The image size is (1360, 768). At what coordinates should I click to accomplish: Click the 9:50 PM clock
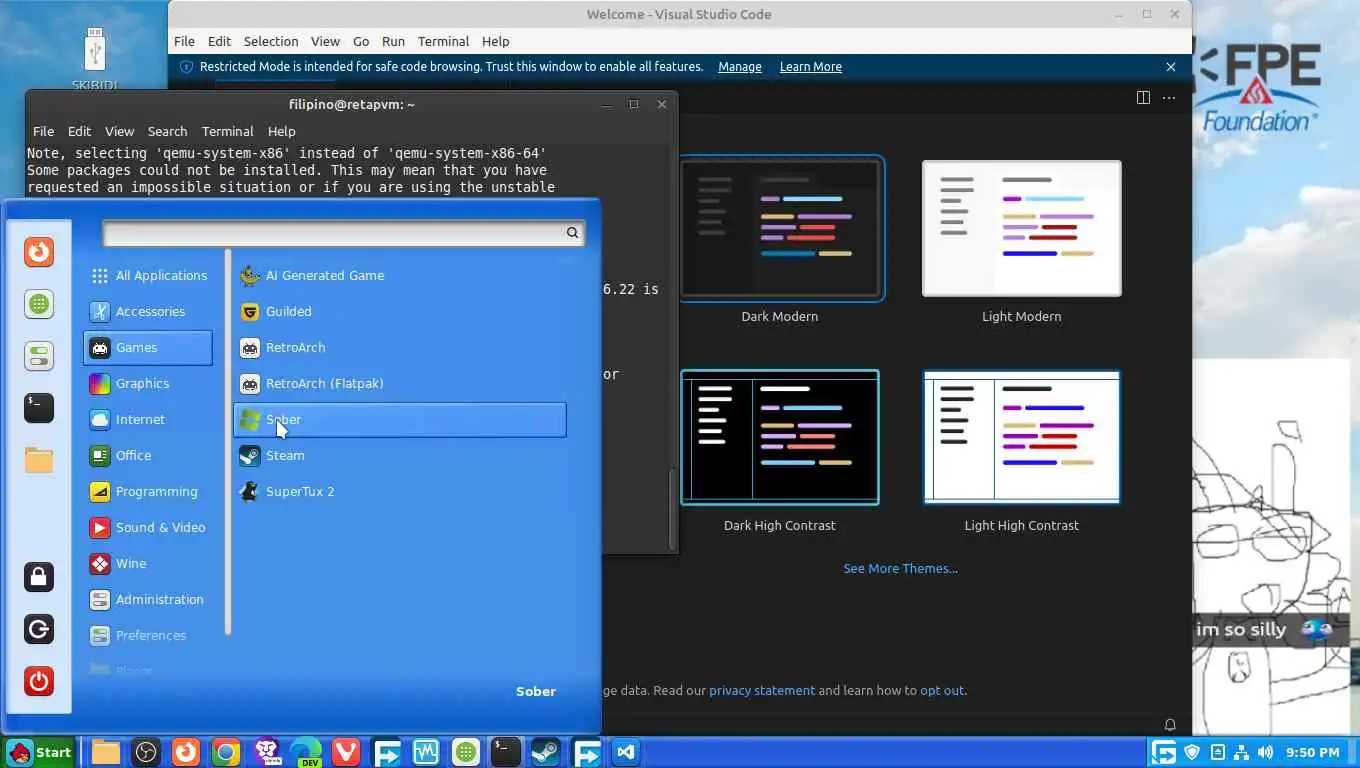1312,753
